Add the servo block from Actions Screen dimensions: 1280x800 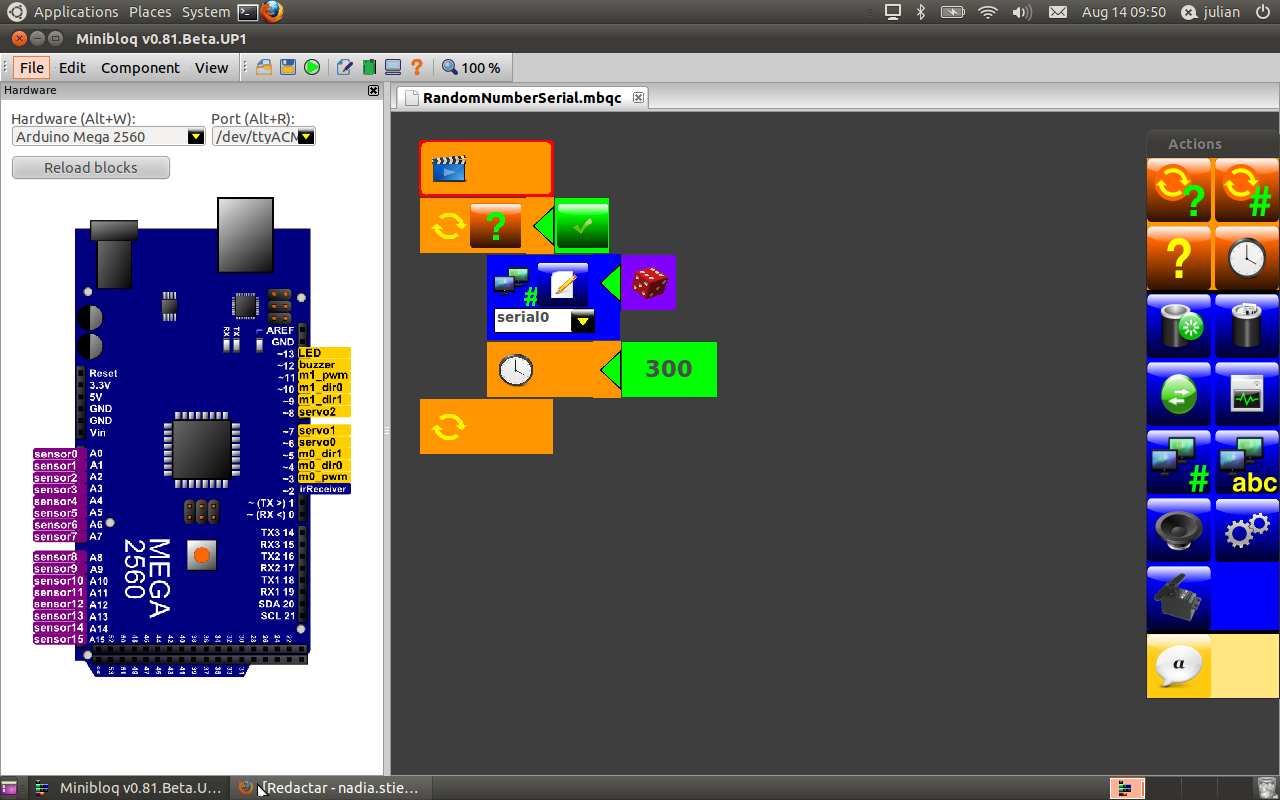[1179, 598]
